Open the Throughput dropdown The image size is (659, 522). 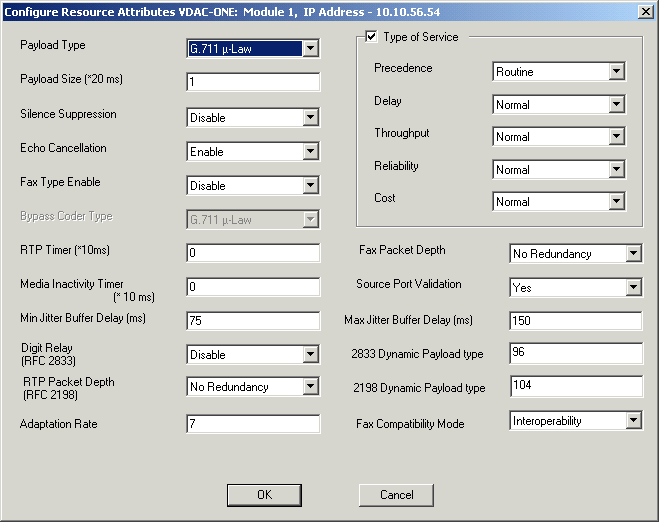coord(616,137)
